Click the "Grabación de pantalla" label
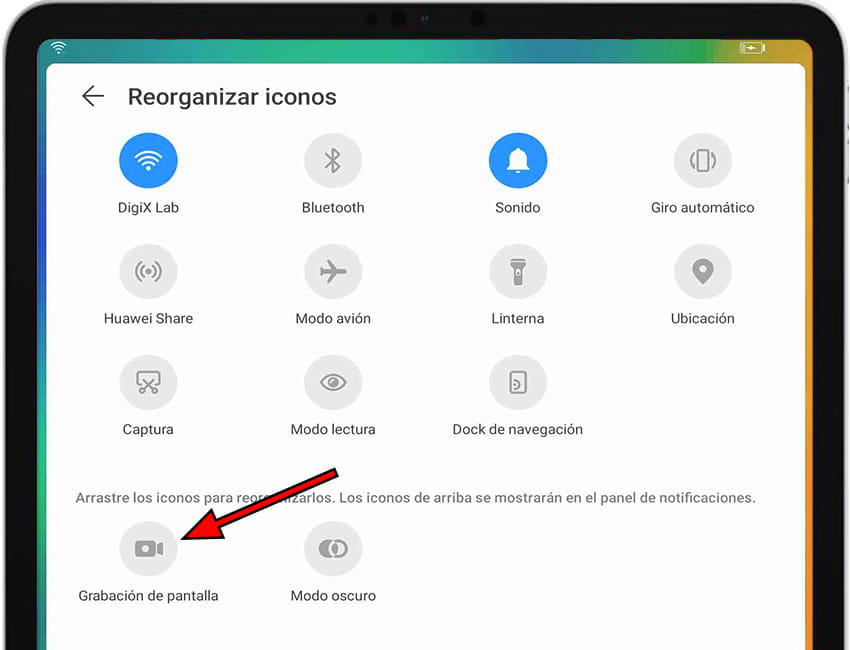The image size is (850, 650). (148, 596)
